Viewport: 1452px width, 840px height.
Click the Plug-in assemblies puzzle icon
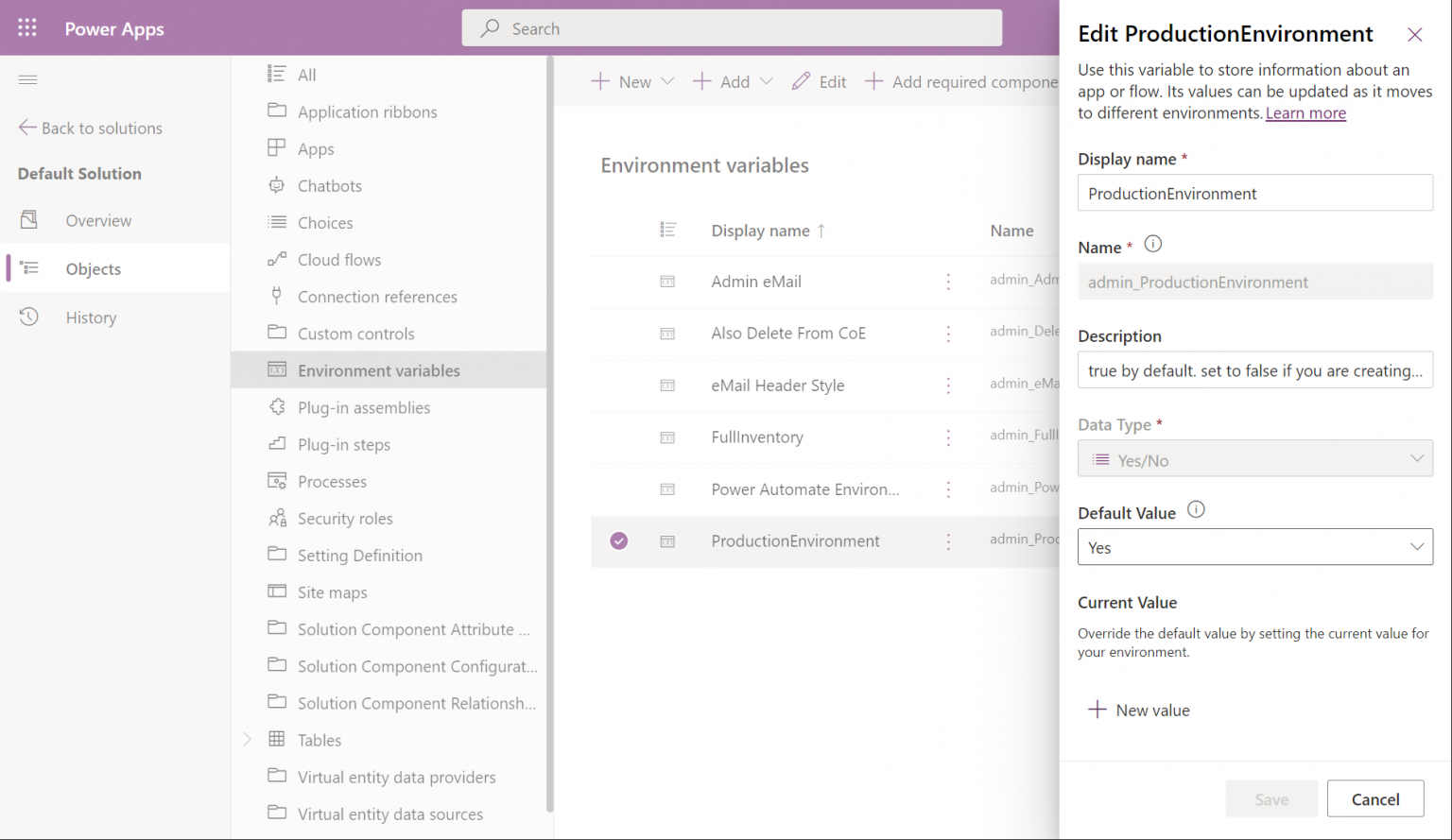click(277, 406)
